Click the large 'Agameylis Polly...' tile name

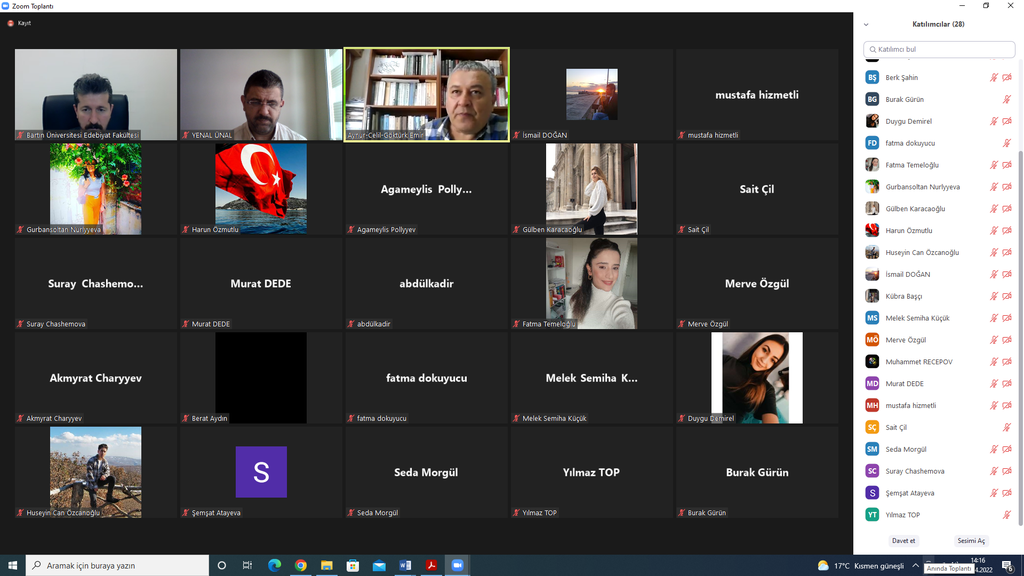pos(426,189)
